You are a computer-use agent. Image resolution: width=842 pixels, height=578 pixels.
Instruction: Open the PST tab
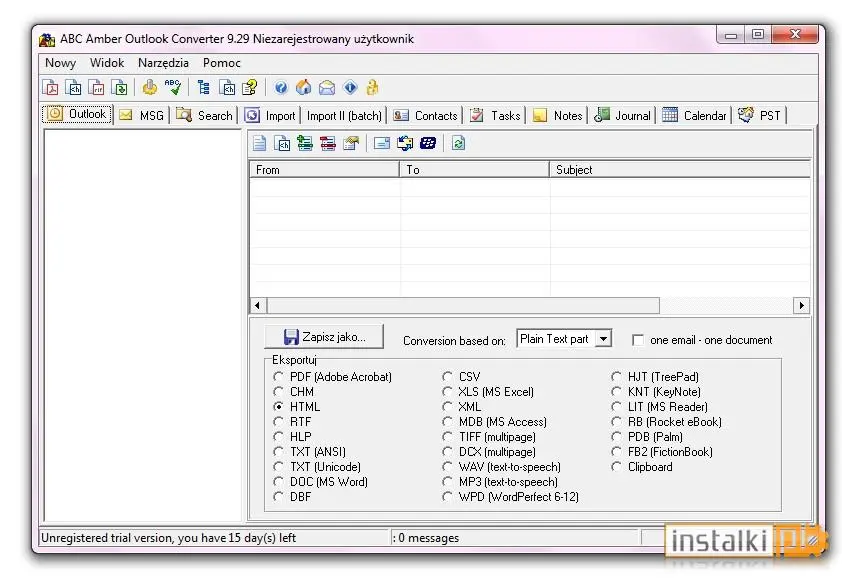[x=760, y=115]
